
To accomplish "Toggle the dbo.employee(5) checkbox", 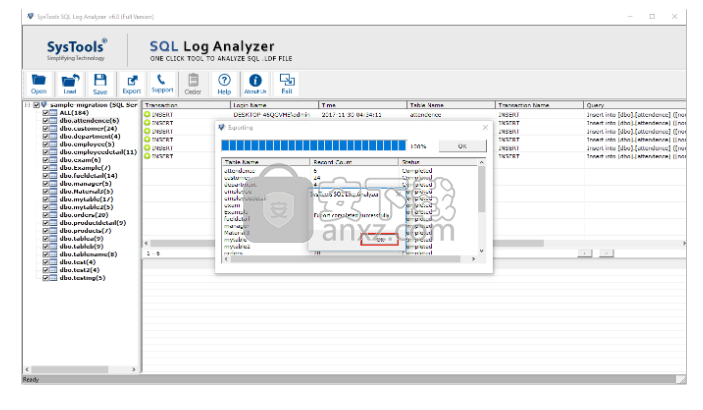I will coord(45,144).
